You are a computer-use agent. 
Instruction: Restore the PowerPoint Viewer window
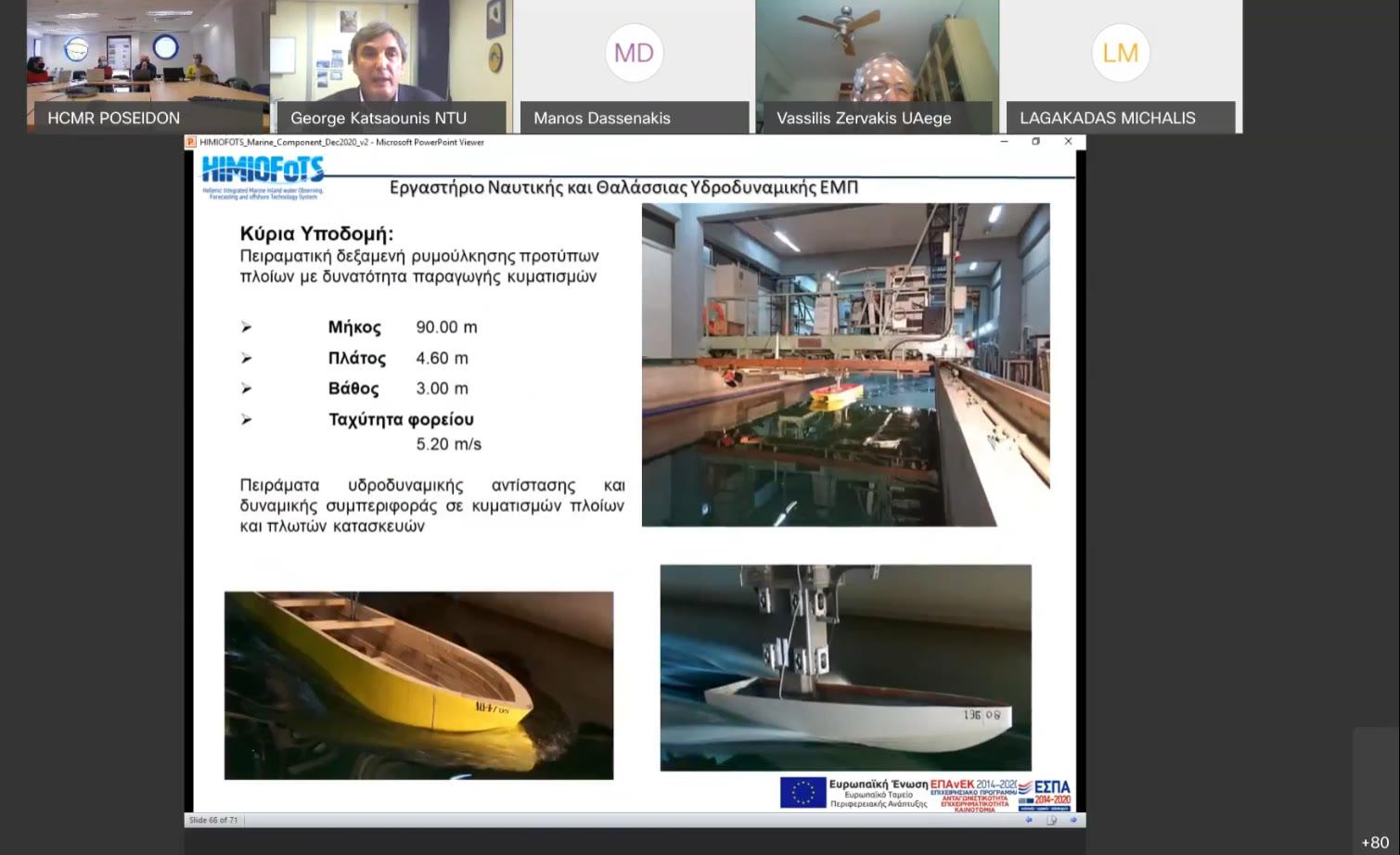pyautogui.click(x=1035, y=142)
